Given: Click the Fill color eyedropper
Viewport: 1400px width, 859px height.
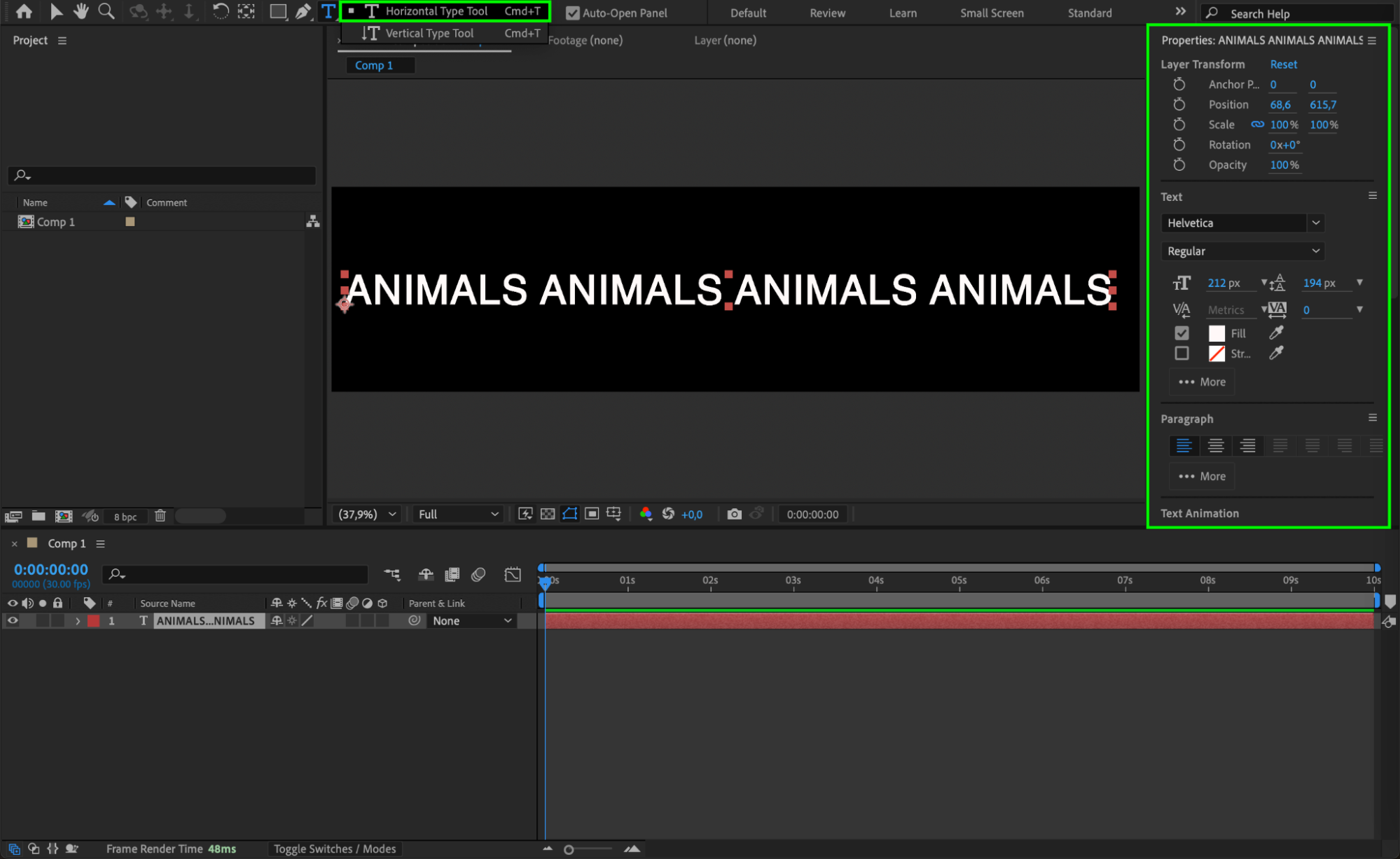Looking at the screenshot, I should click(1276, 333).
